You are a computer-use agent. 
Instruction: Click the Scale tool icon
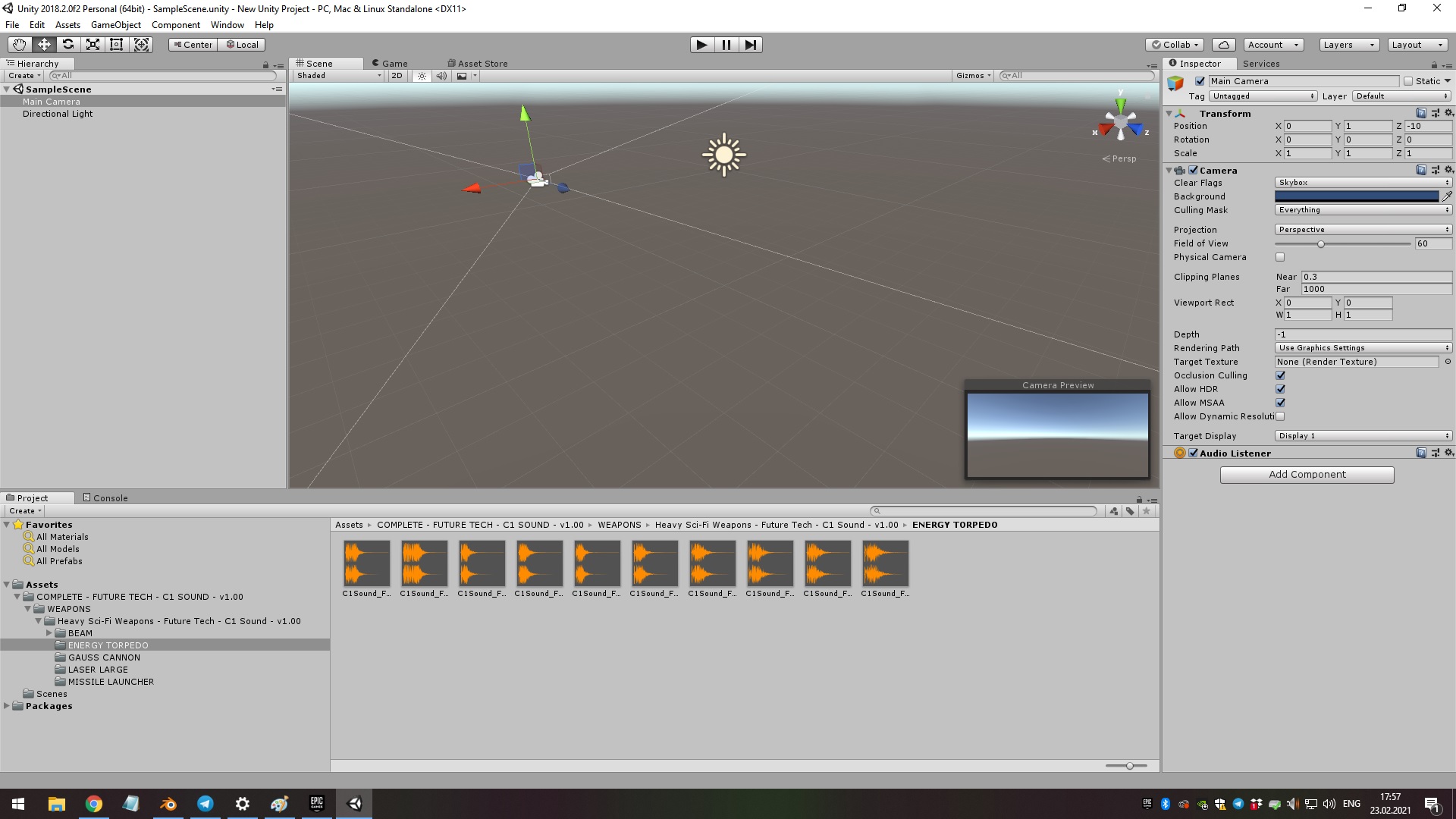(x=92, y=44)
